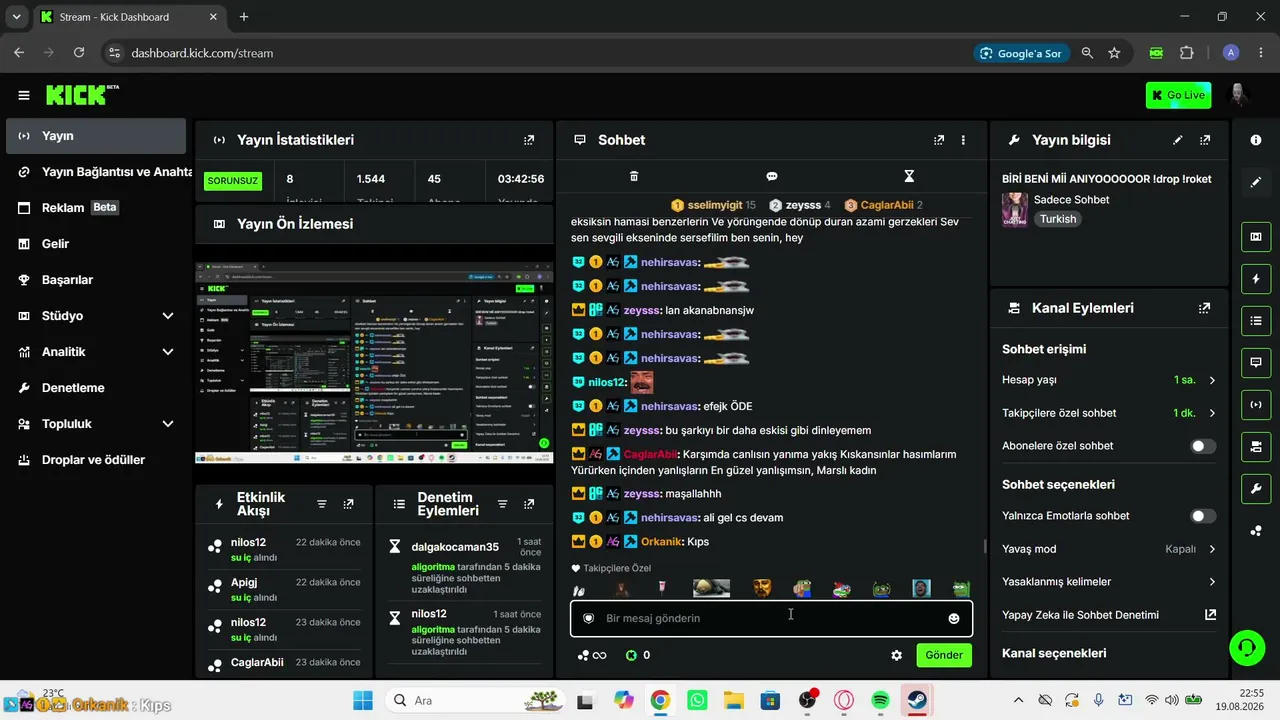Edit stream info with the pencil icon
This screenshot has height=720, width=1280.
point(1178,140)
